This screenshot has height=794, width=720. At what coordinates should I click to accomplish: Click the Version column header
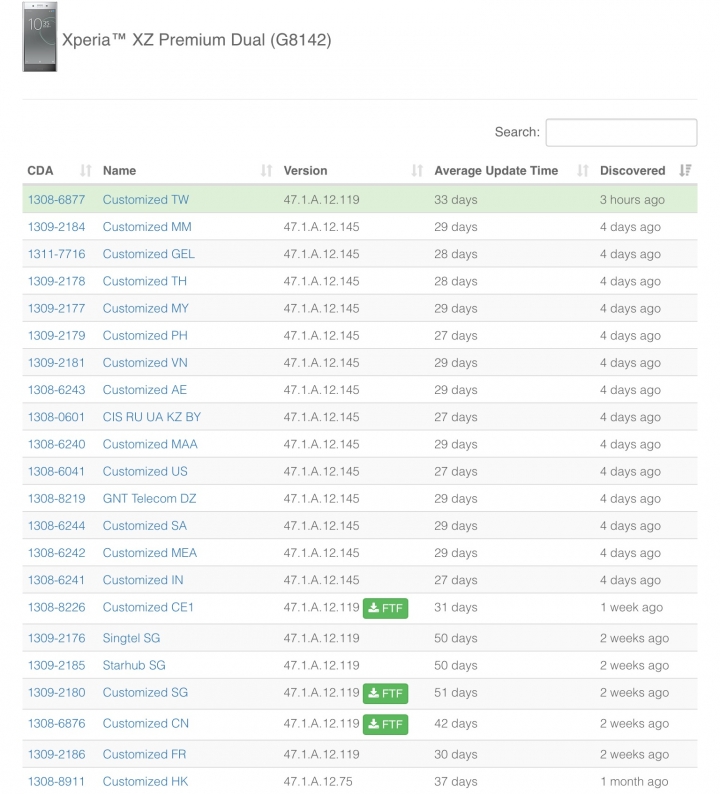coord(305,171)
